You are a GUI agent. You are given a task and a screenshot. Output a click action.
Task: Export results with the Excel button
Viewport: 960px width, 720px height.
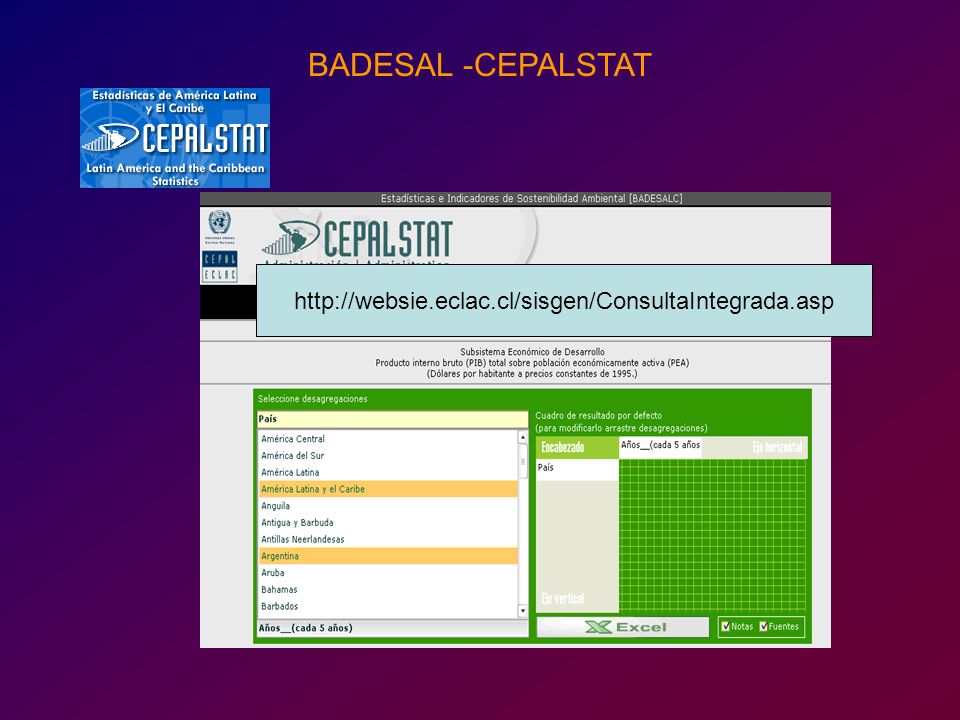[x=623, y=627]
